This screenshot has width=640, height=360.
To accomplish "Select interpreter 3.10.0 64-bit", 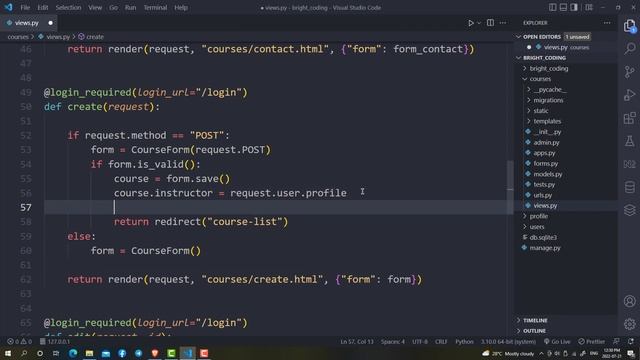I will 508,341.
